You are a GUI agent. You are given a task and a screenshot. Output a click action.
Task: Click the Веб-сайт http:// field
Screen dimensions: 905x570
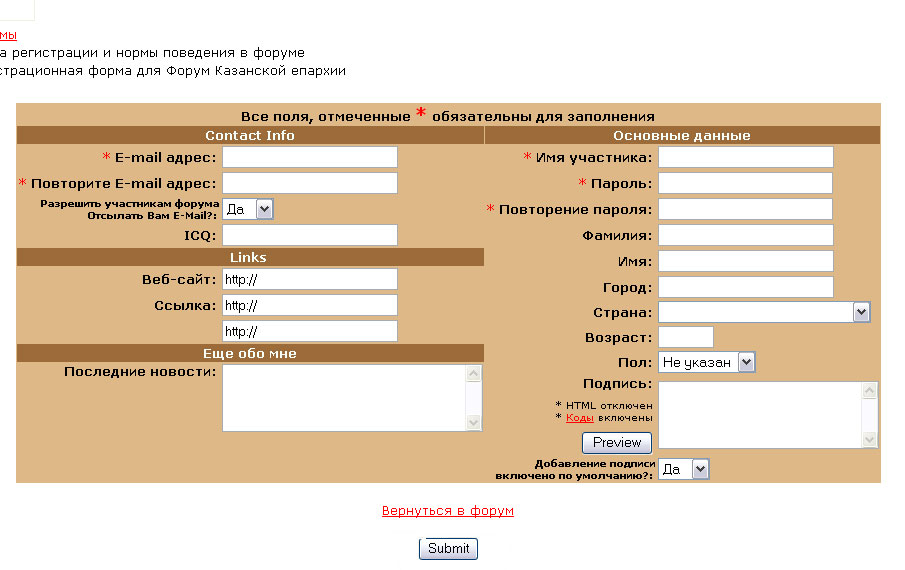click(x=310, y=279)
